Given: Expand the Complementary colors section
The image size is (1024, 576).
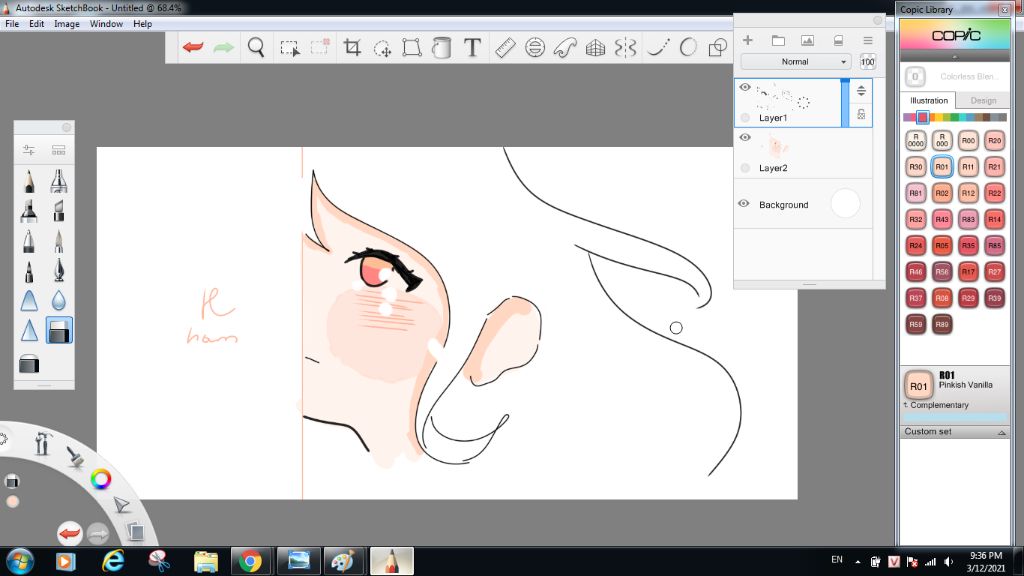Looking at the screenshot, I should point(936,405).
